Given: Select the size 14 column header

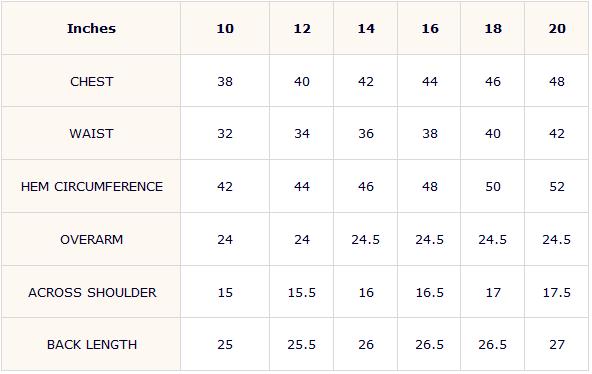Looking at the screenshot, I should click(x=366, y=29).
